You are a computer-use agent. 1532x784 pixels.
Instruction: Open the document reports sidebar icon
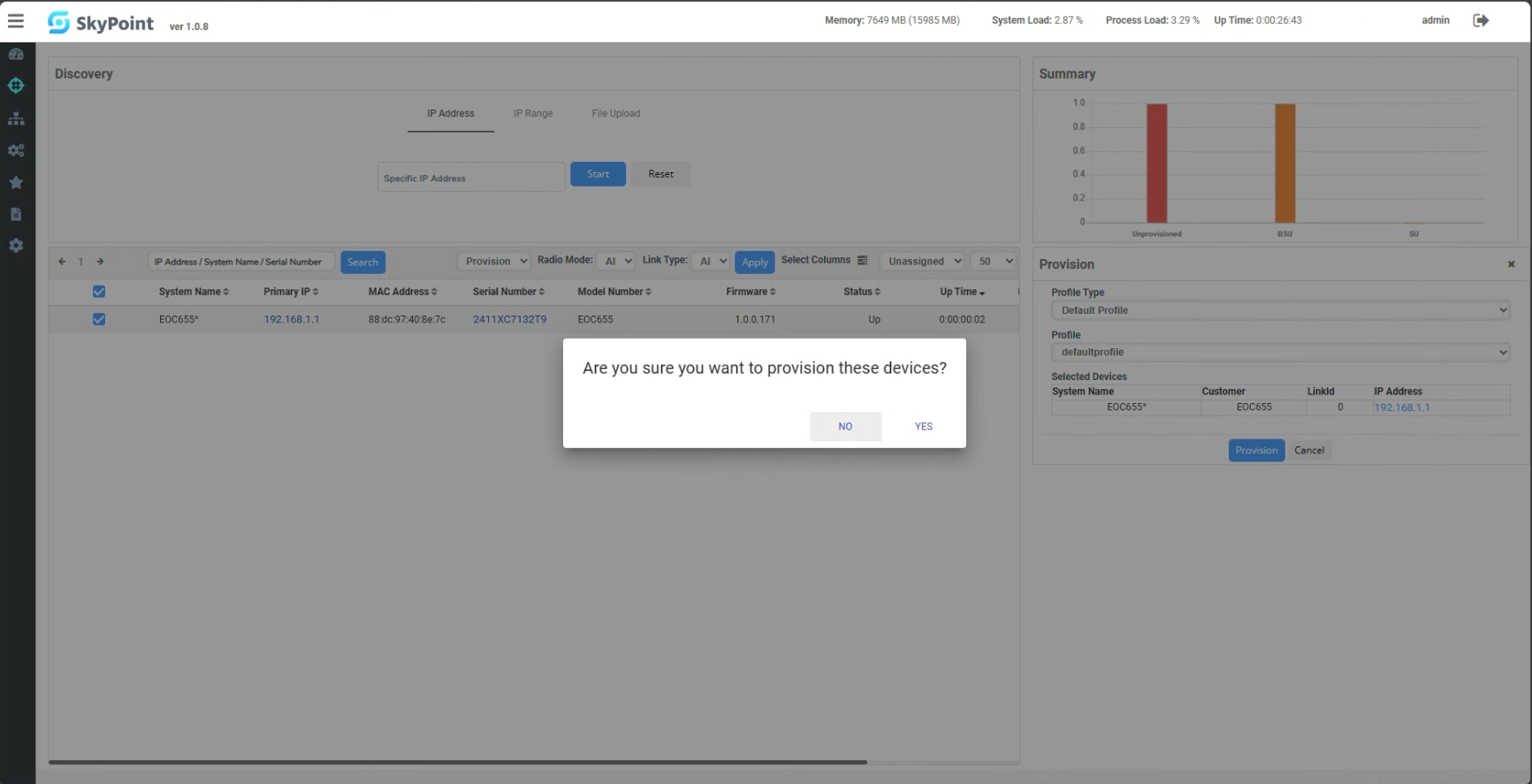tap(16, 214)
